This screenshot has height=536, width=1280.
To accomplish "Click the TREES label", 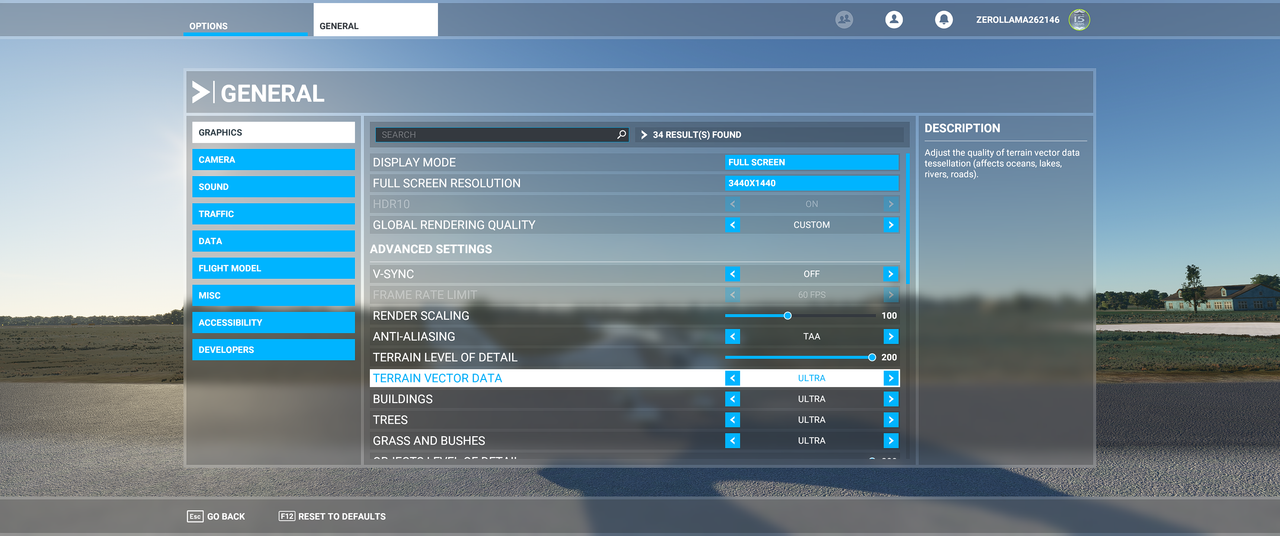I will coord(390,420).
